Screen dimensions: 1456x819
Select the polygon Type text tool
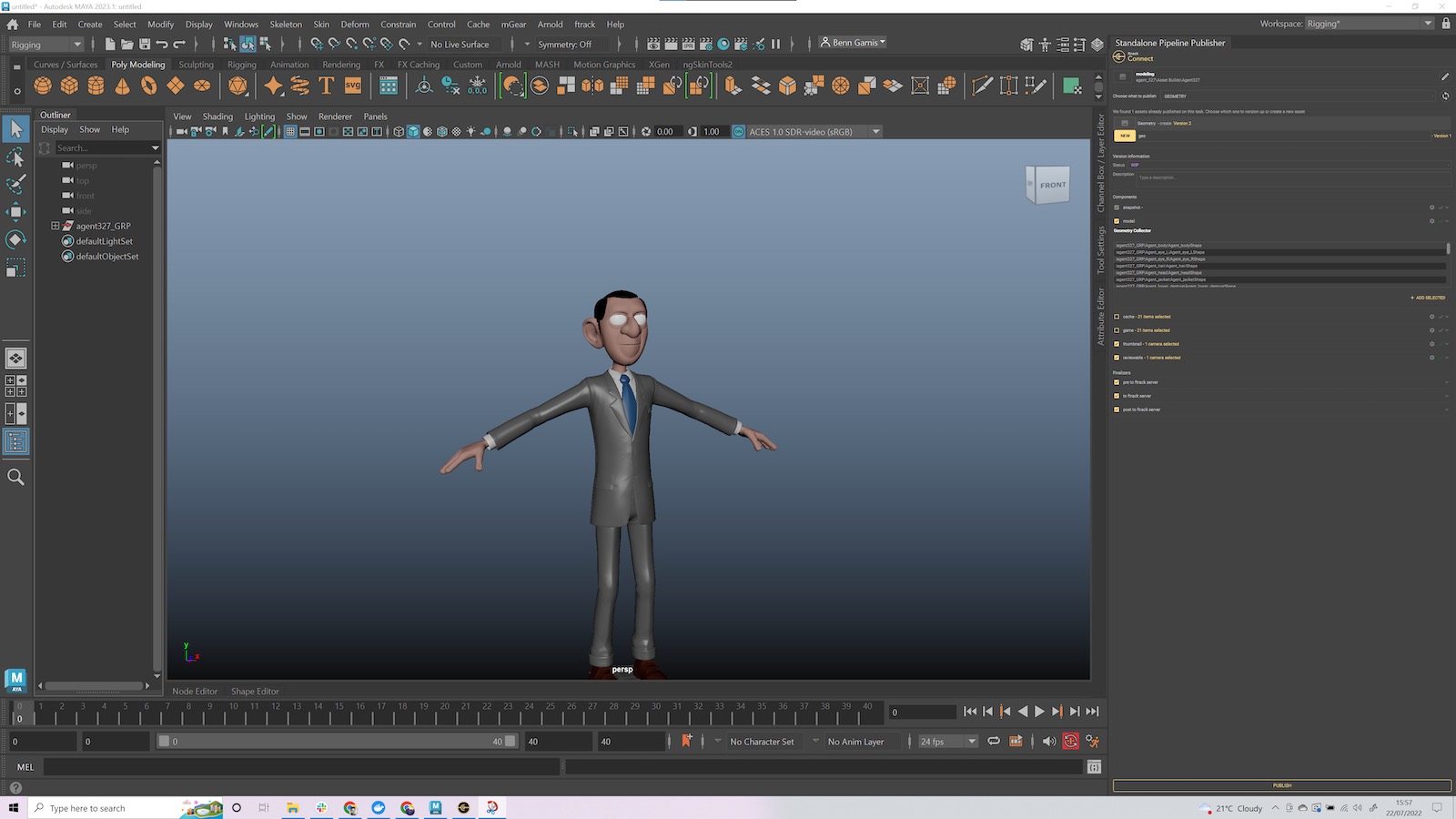[326, 86]
